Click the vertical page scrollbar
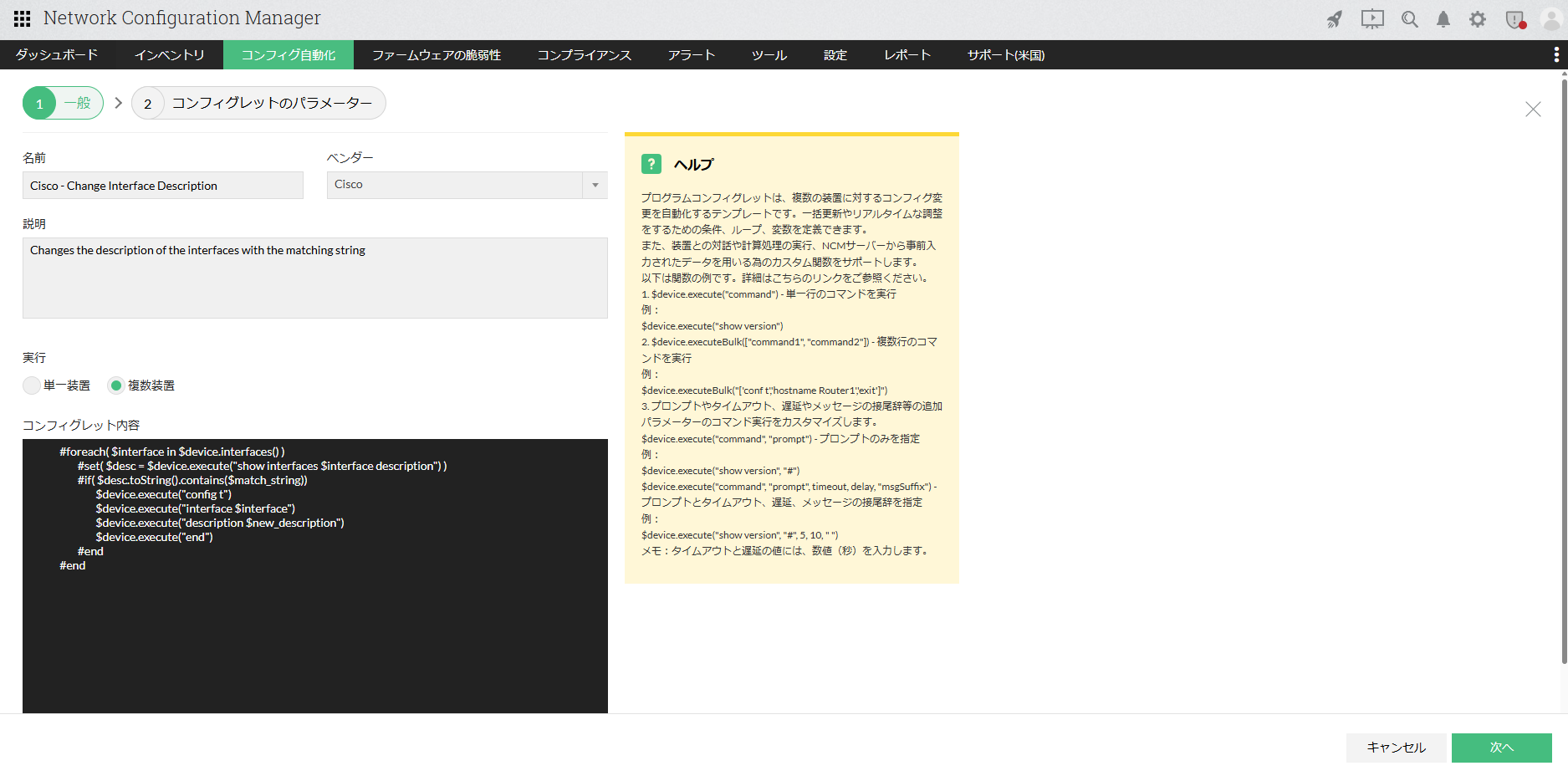The image size is (1568, 776). click(1564, 368)
